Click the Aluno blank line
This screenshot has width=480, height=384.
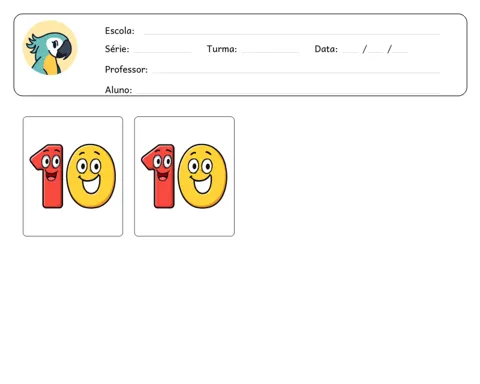[288, 92]
